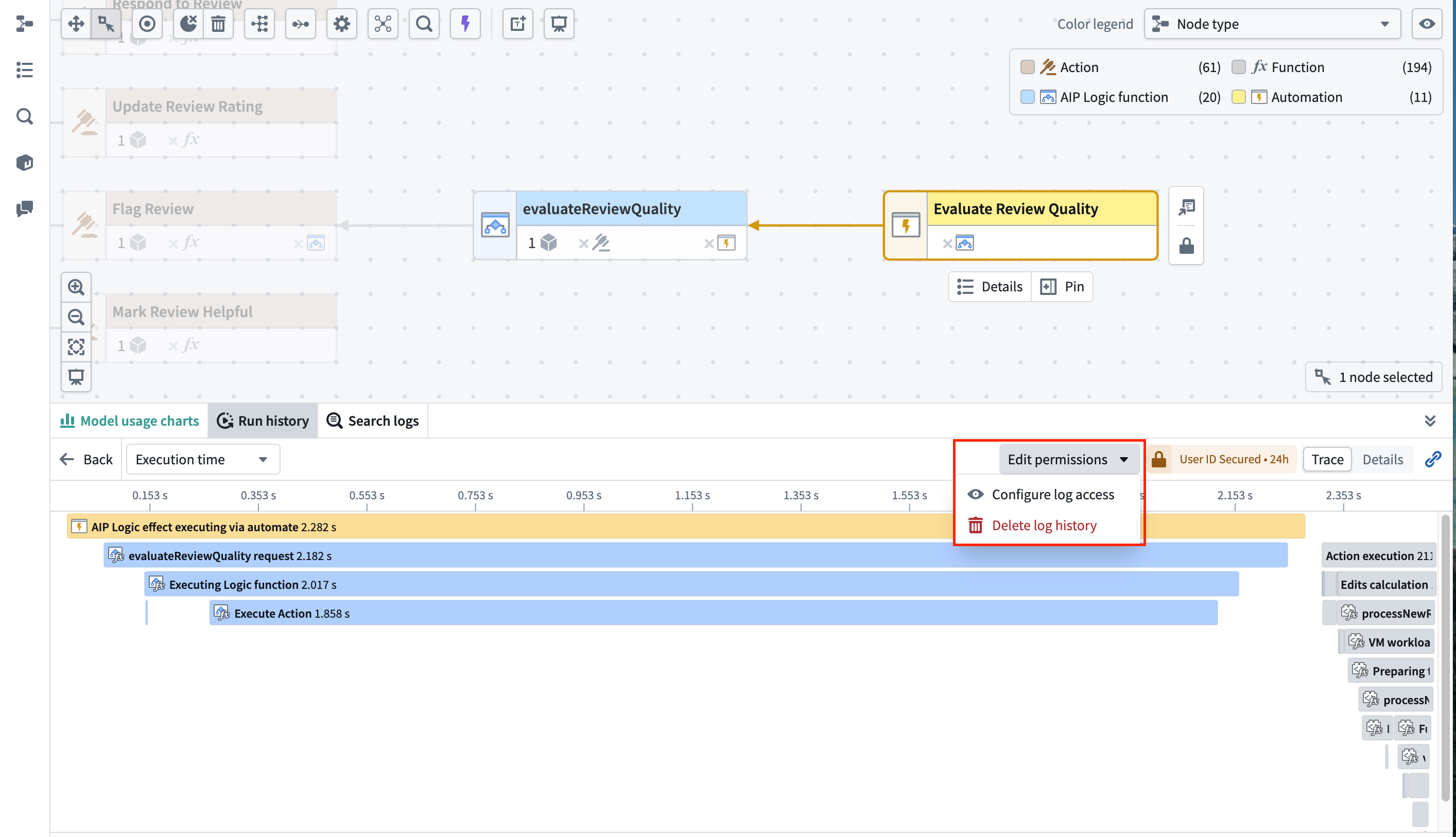Screen dimensions: 1456x837
Task: Zoom in on the canvas
Action: click(x=76, y=287)
